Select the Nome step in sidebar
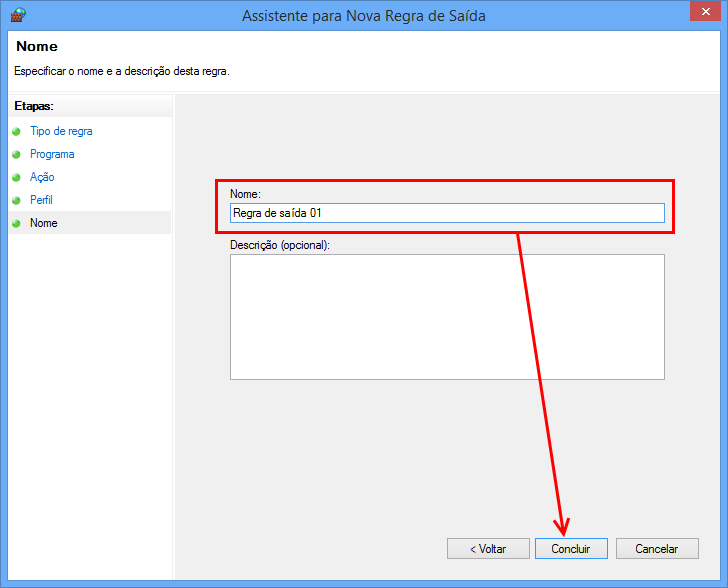The width and height of the screenshot is (728, 588). [x=44, y=223]
